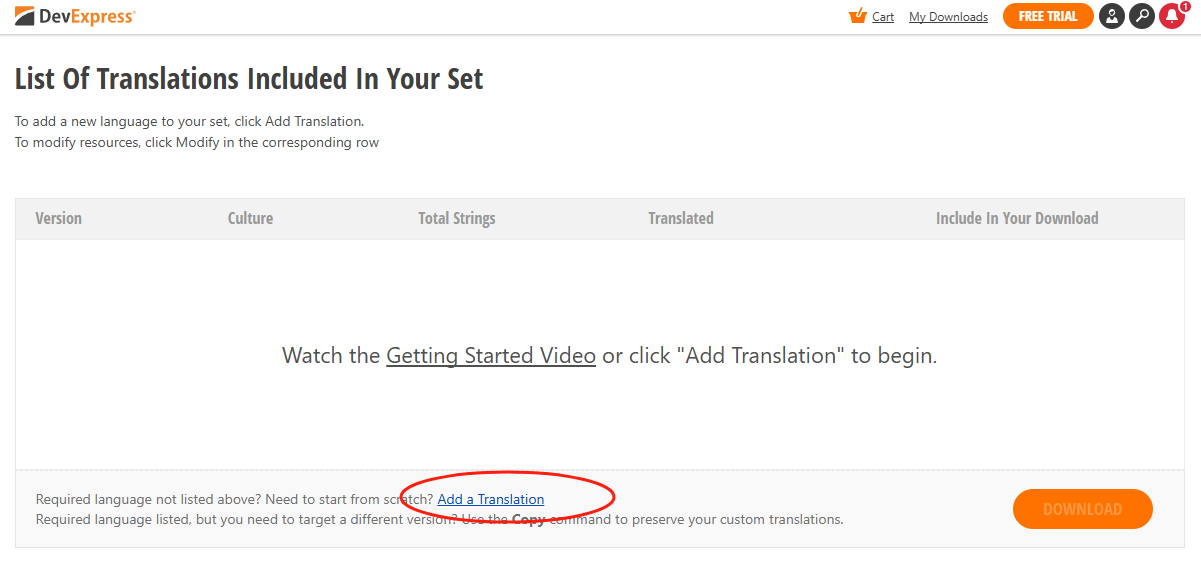Click the page title heading text
Screen dimensions: 1201x569
pyautogui.click(x=249, y=79)
